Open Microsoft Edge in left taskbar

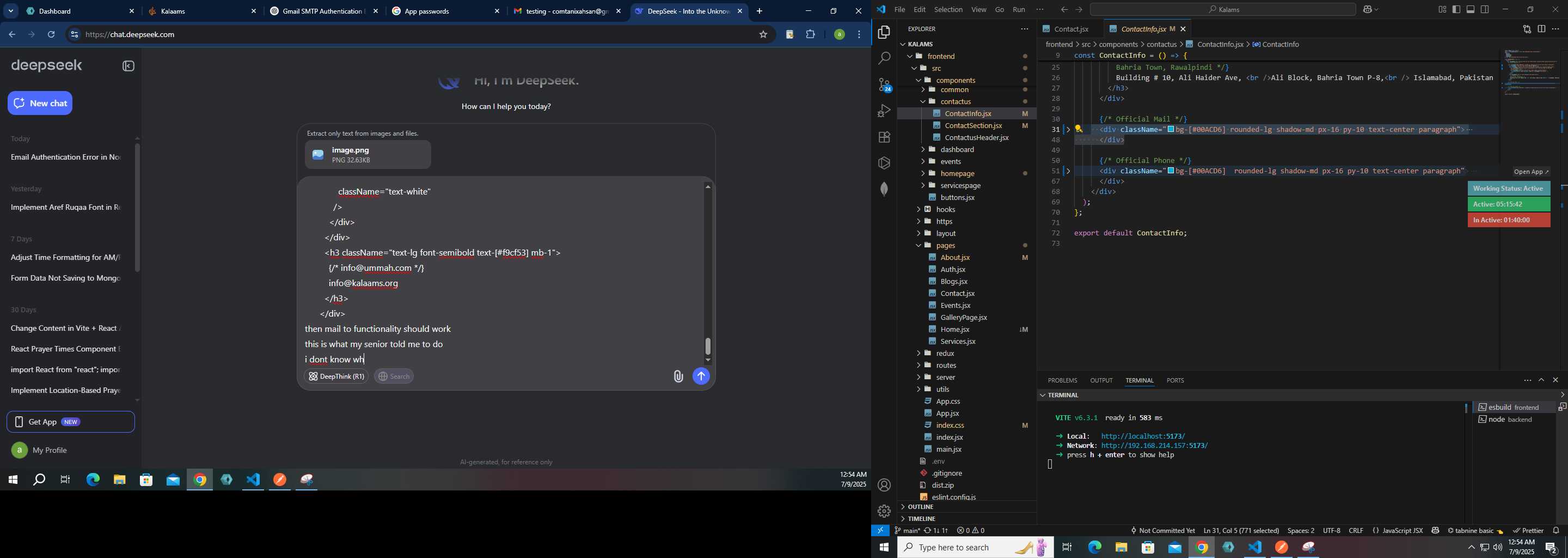coord(93,480)
